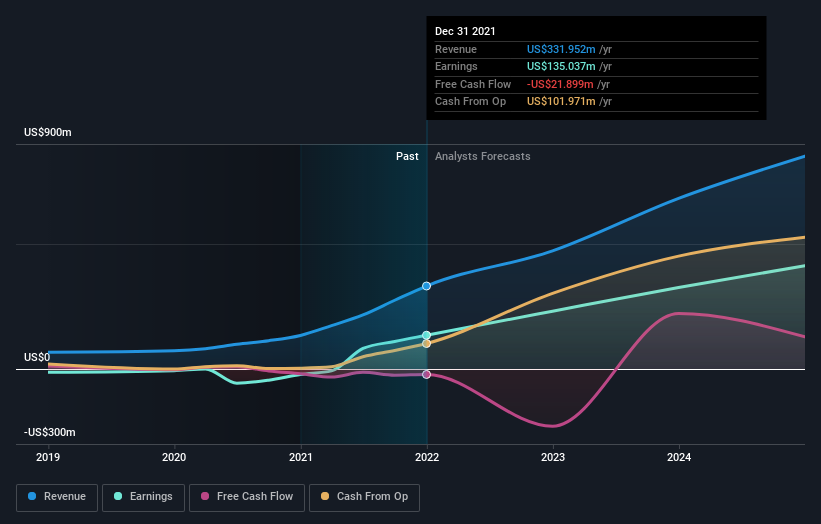Click the Dec 31 2021 tooltip header

(465, 31)
